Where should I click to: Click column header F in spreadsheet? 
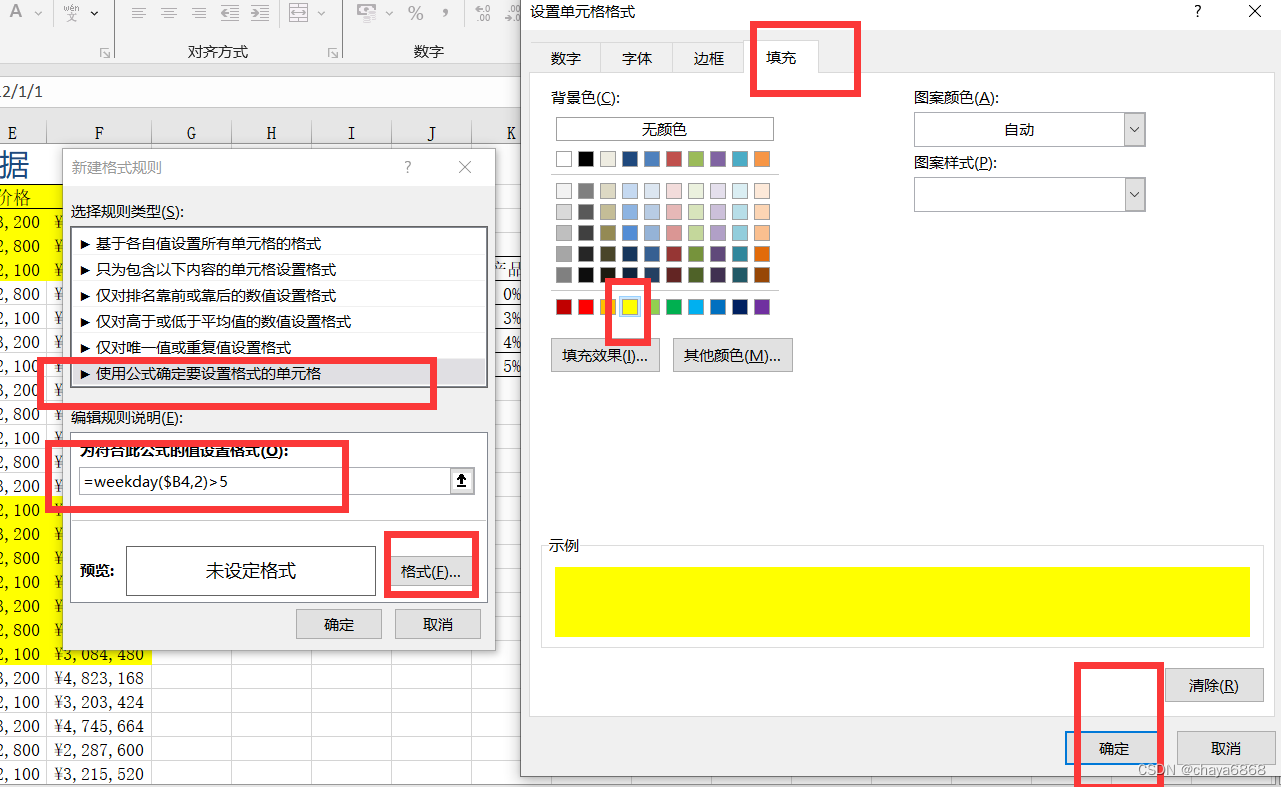[99, 133]
